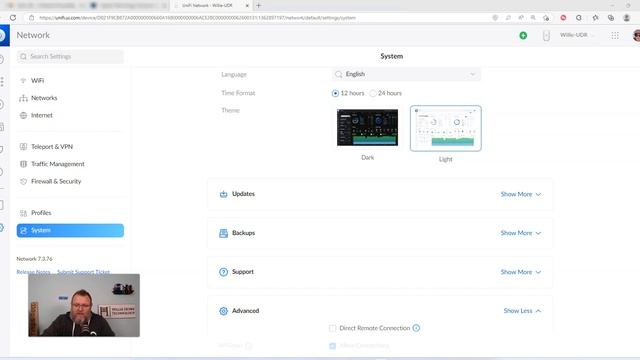Click the browser collections icon
Viewport: 640px width, 360px height.
(611, 18)
